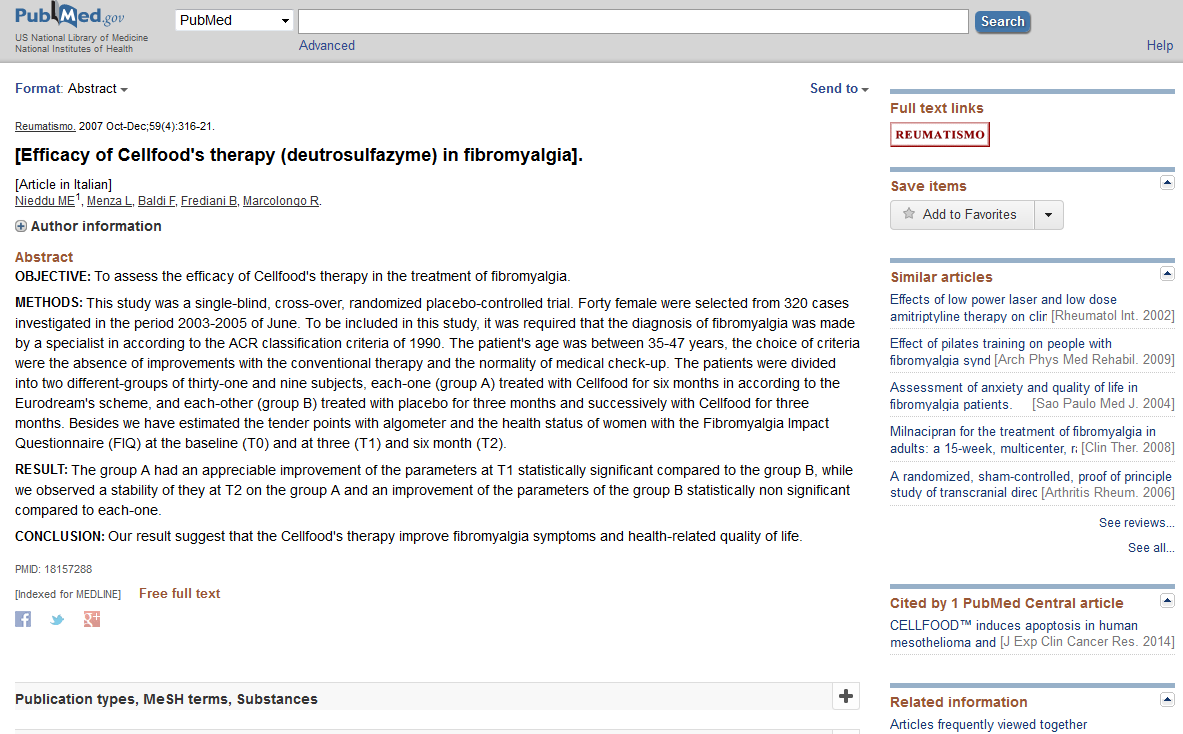Open the Reumatismo full text link logo
The width and height of the screenshot is (1183, 734).
point(939,134)
